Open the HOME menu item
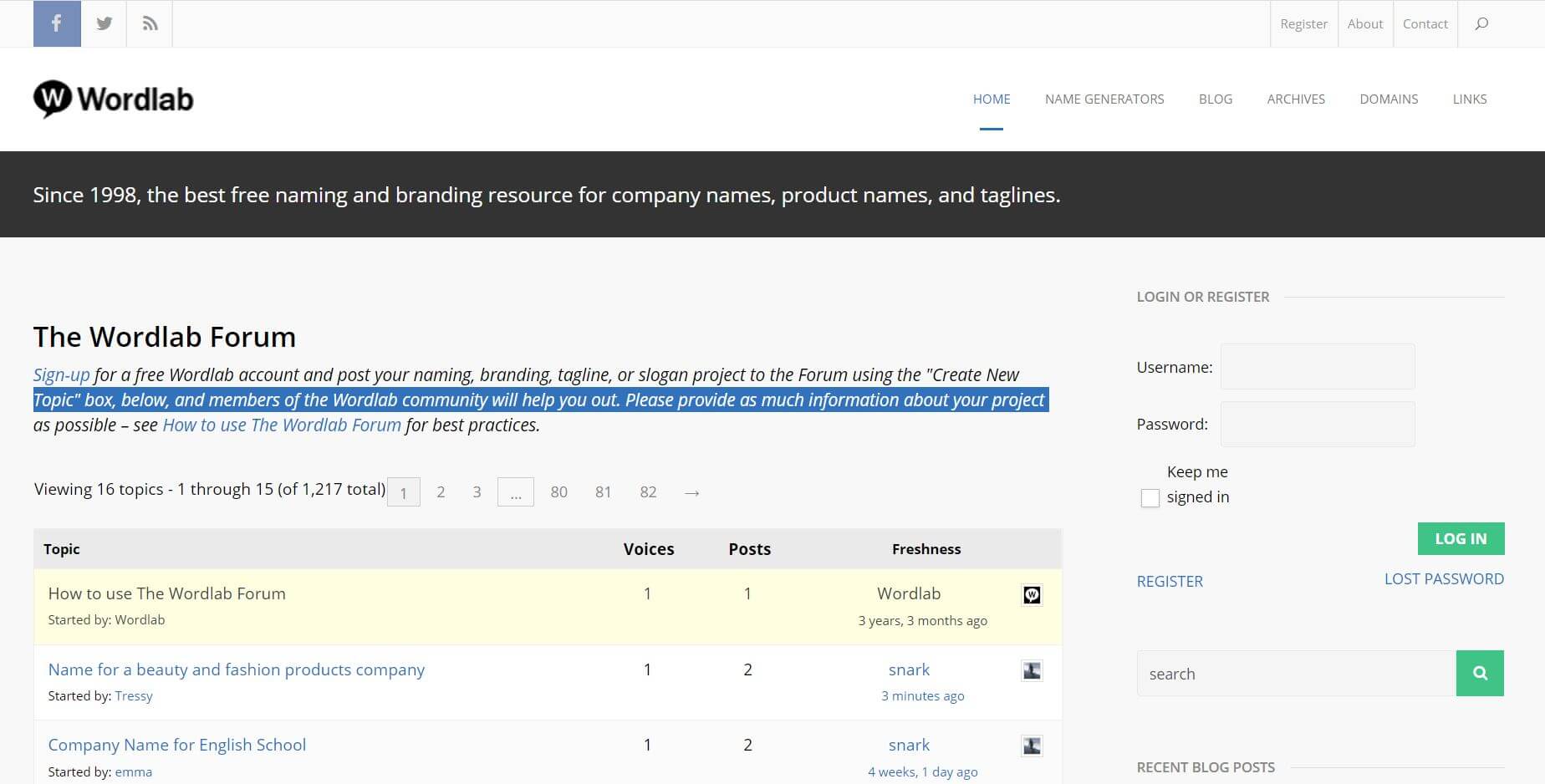 click(x=992, y=99)
